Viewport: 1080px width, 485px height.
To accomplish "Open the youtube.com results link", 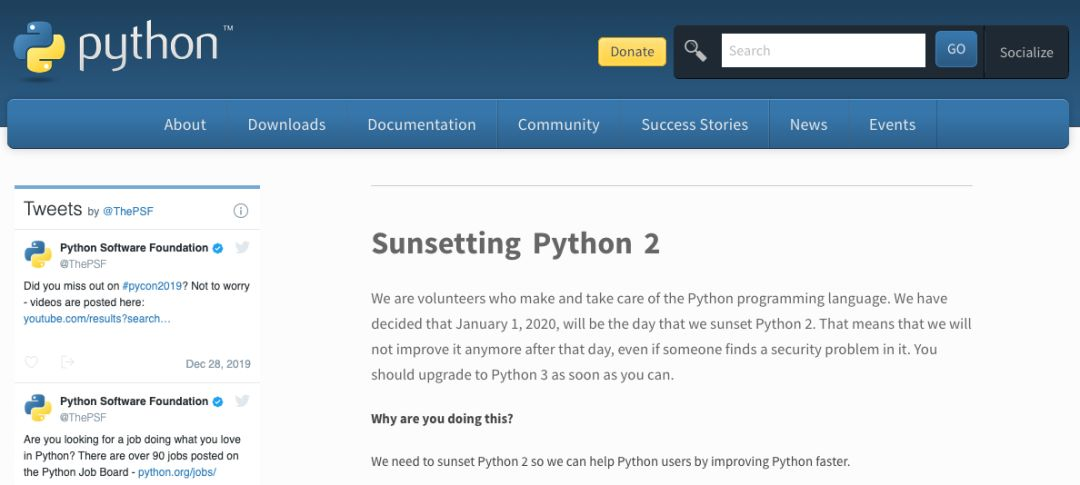I will (97, 318).
